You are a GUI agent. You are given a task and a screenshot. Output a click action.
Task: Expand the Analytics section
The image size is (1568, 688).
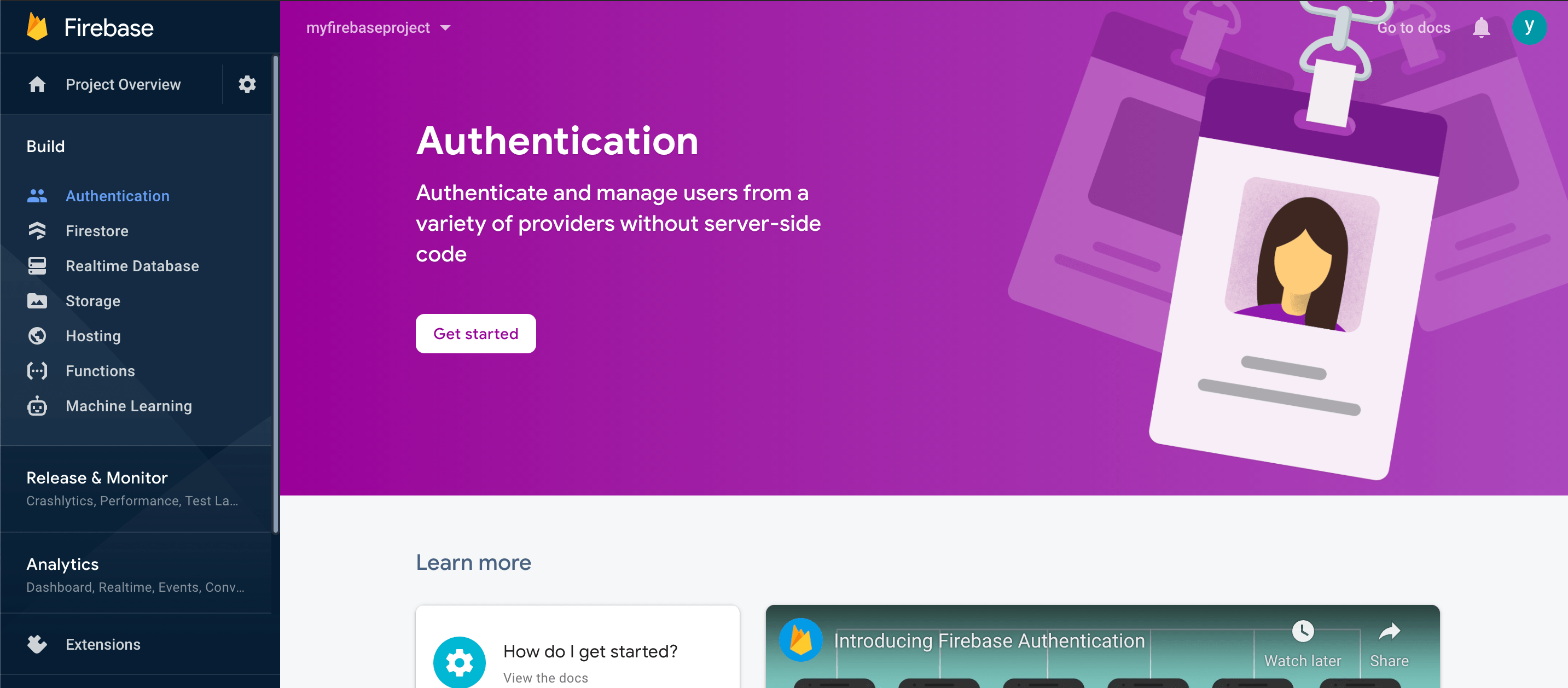click(62, 564)
